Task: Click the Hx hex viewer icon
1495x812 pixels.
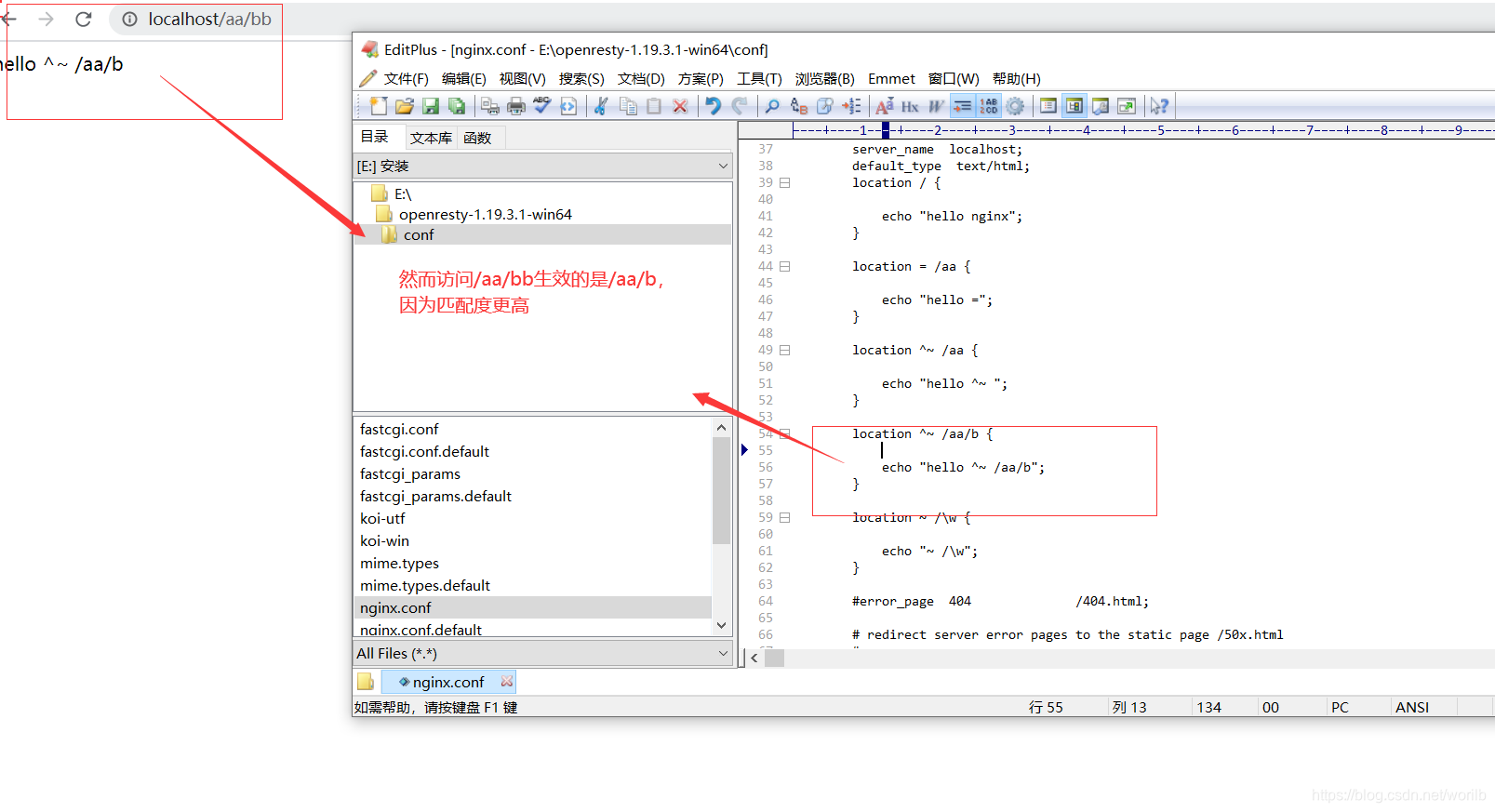Action: (x=910, y=106)
